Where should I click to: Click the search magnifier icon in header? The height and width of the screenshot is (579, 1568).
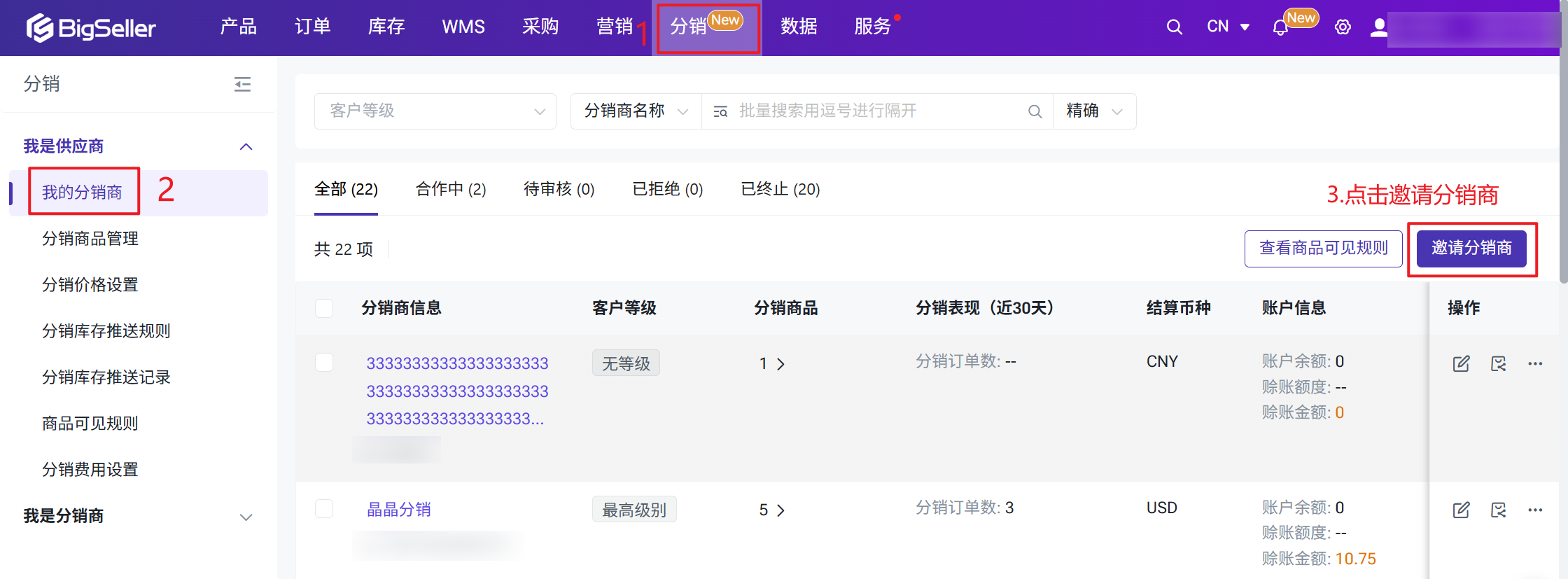coord(1174,27)
